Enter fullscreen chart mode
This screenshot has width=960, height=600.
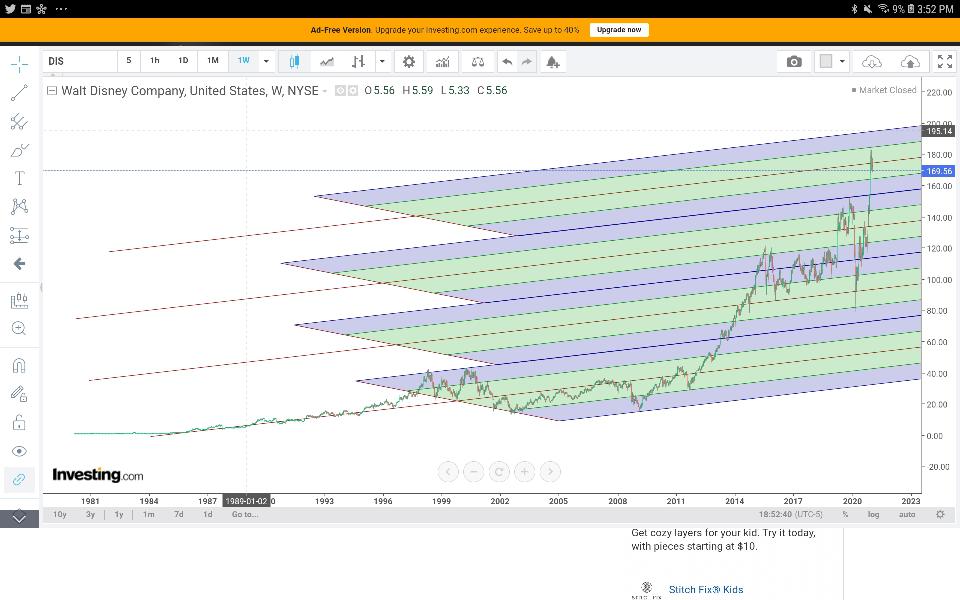945,61
